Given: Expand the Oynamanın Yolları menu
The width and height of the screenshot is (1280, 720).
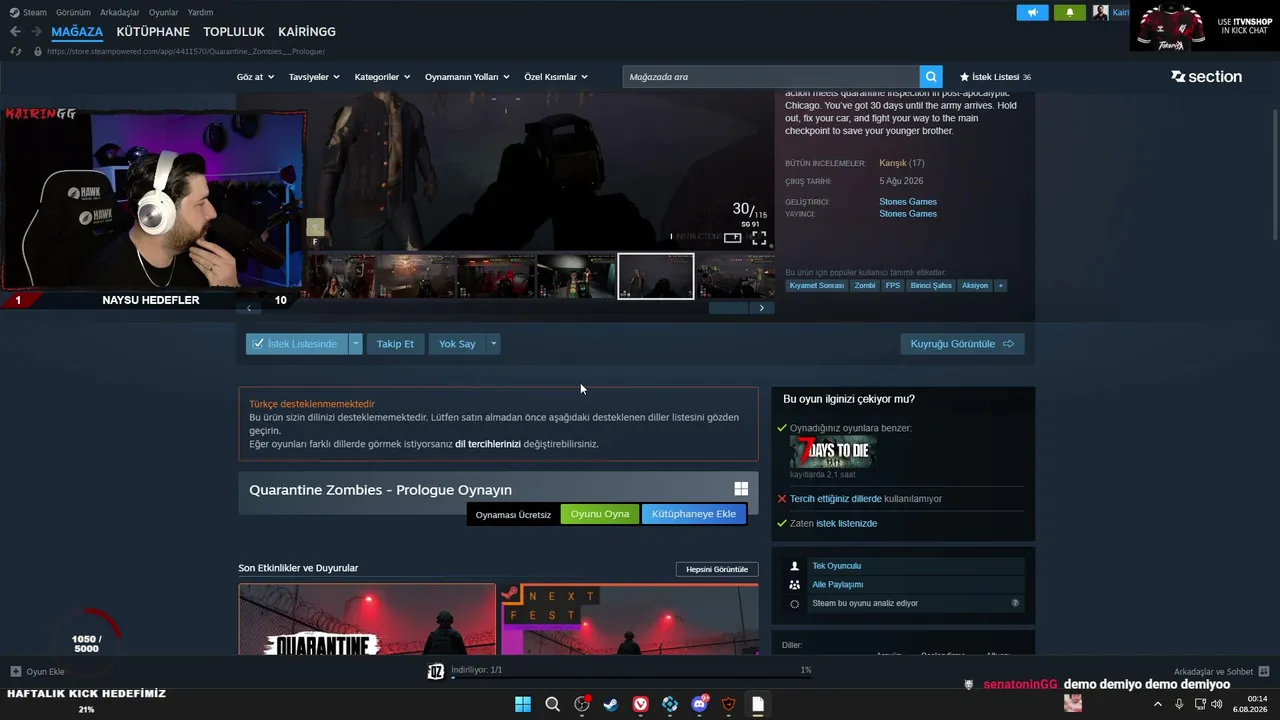Looking at the screenshot, I should (x=467, y=77).
